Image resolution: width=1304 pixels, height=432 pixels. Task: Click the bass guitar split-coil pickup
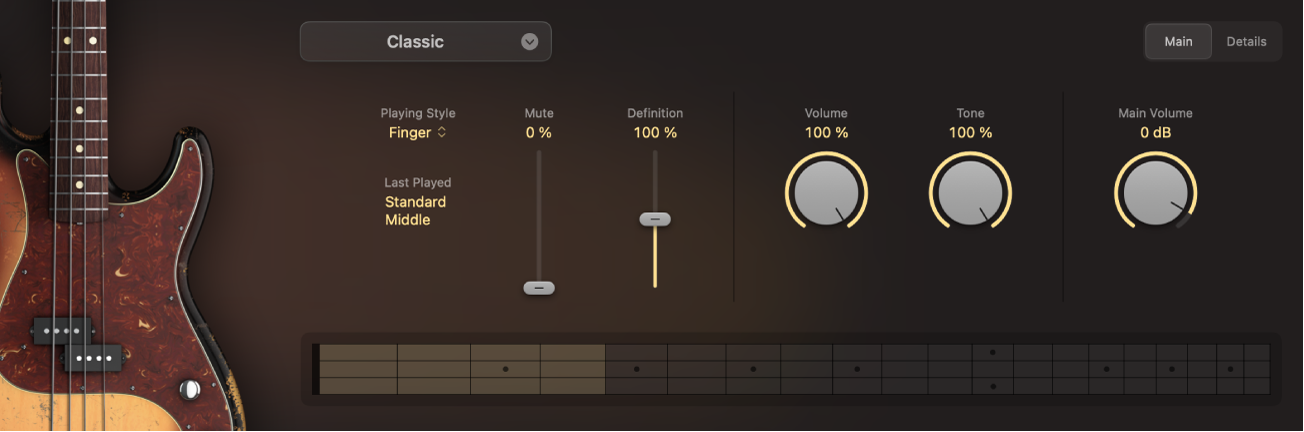(78, 343)
